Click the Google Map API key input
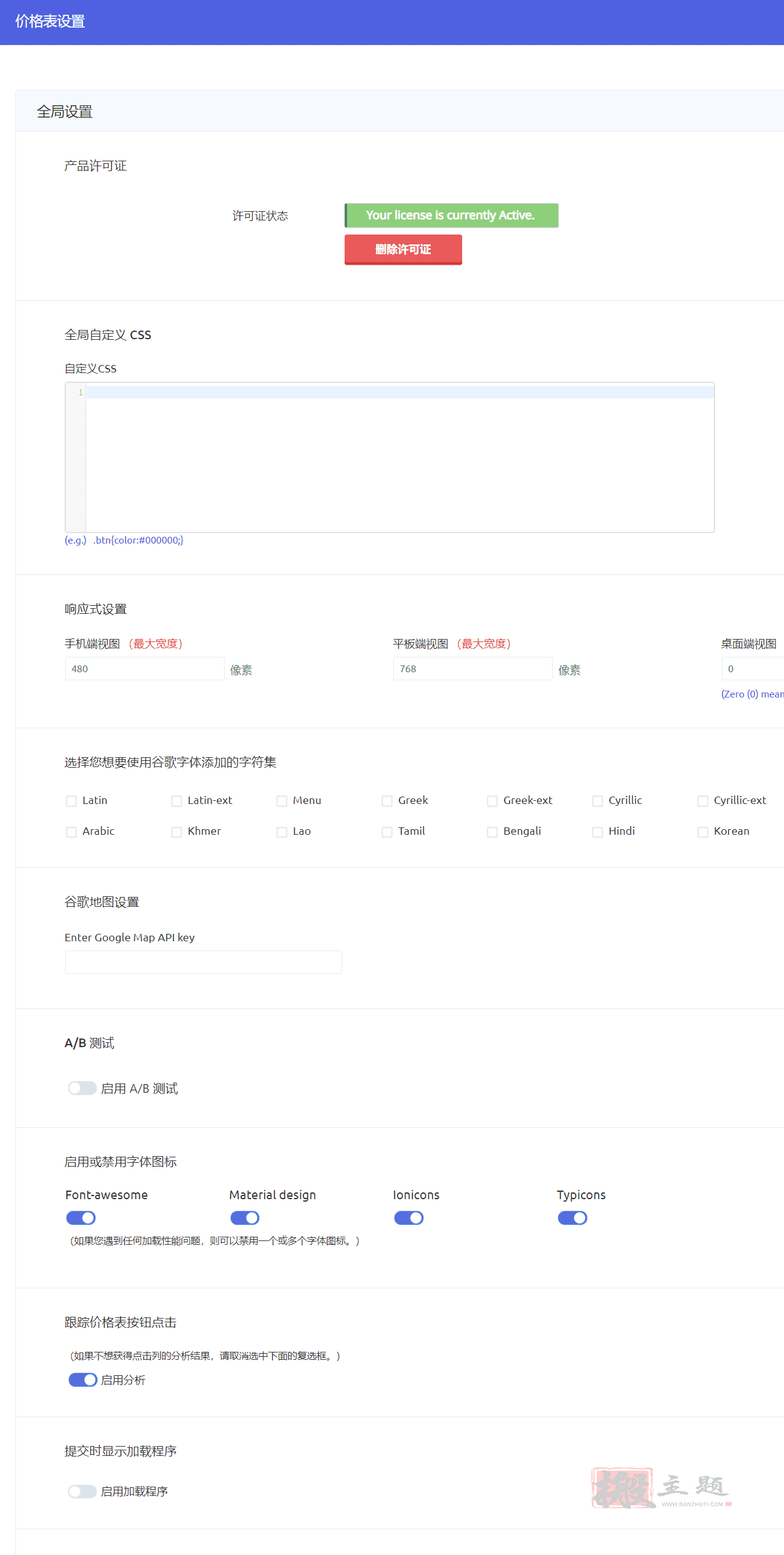784x1555 pixels. [204, 962]
